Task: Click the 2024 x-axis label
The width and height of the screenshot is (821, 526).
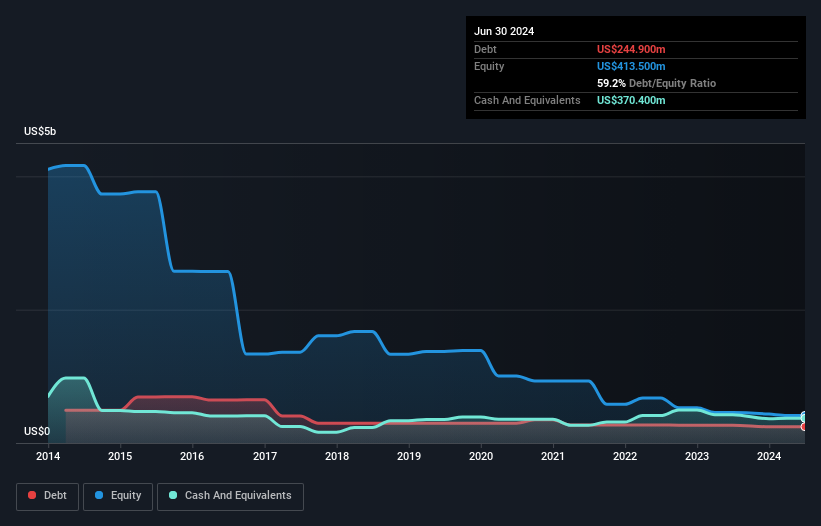Action: coord(769,456)
